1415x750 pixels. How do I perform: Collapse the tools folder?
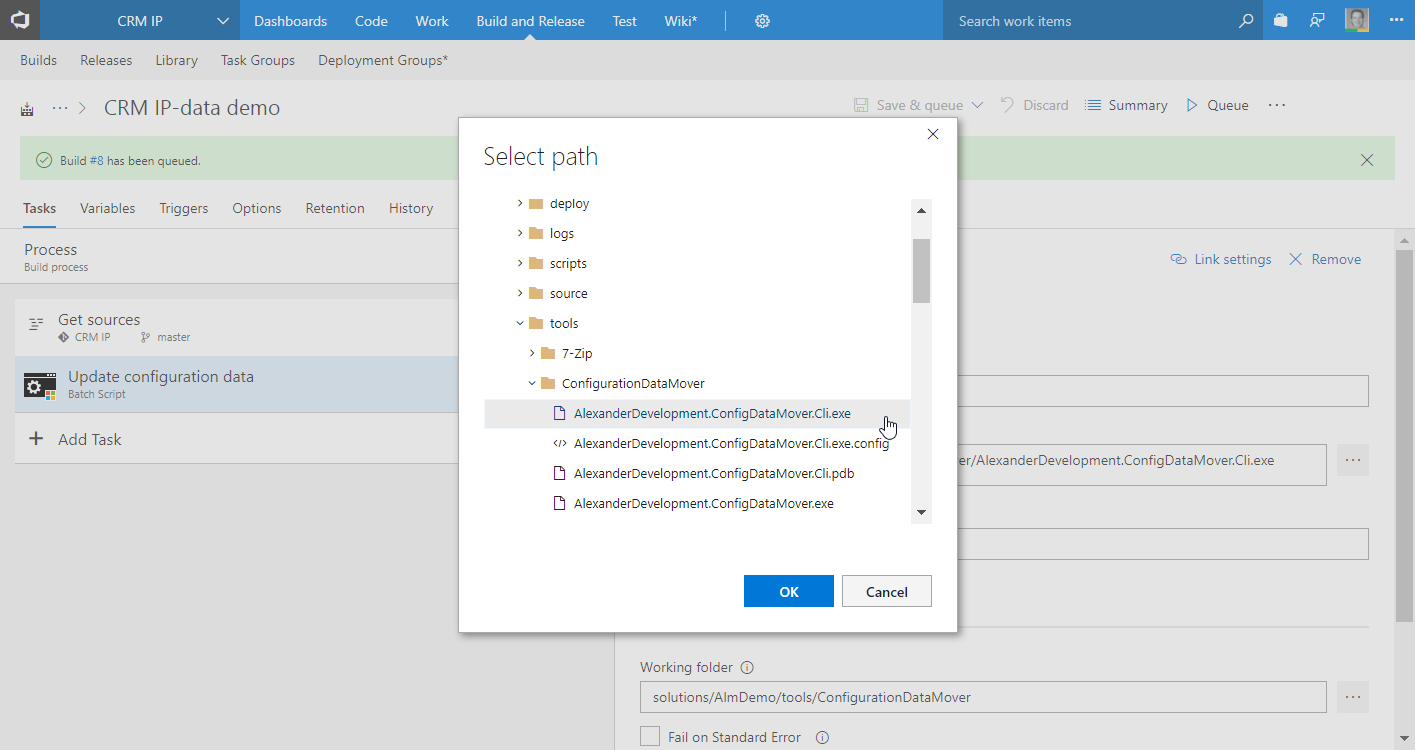520,323
